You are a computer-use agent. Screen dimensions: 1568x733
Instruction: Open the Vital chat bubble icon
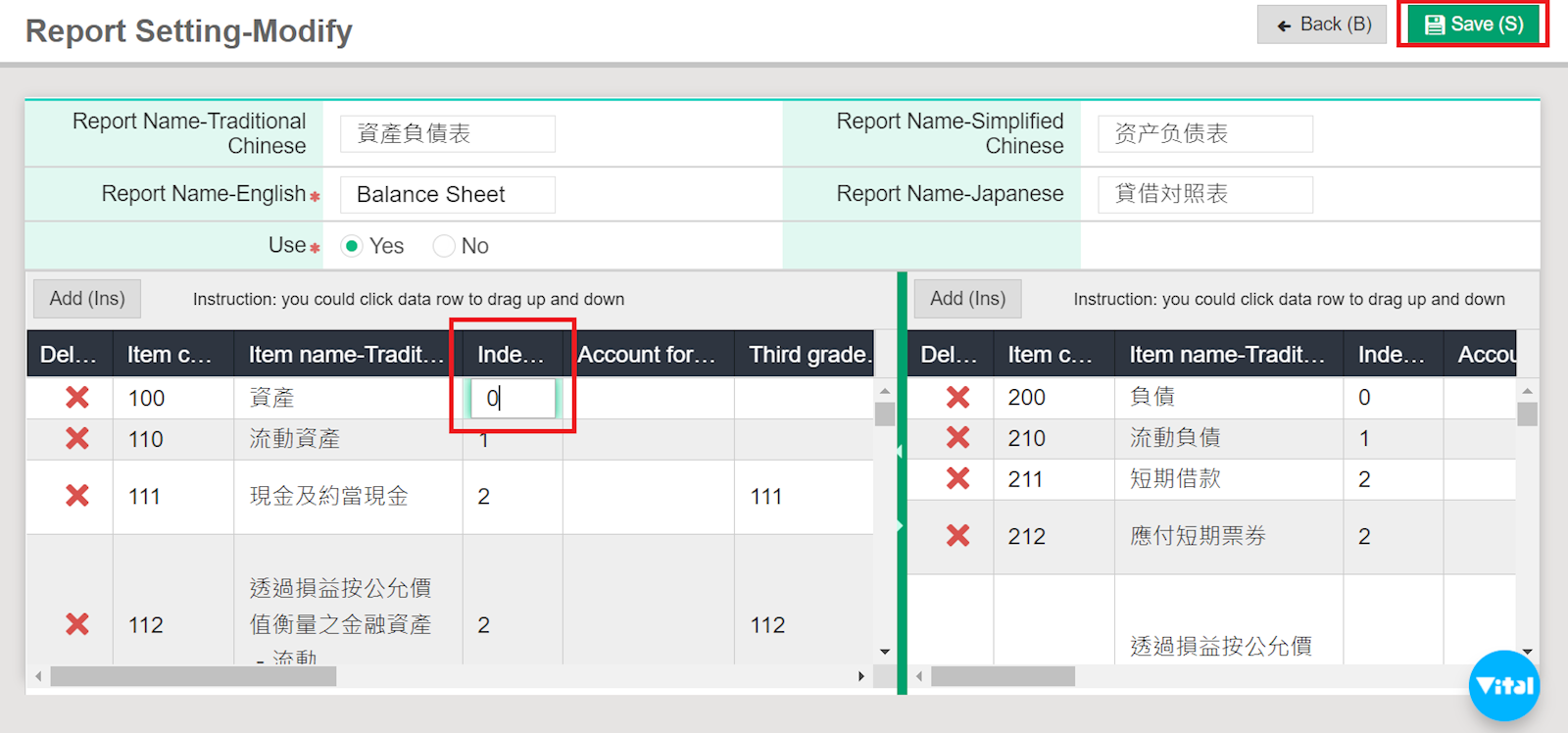1503,686
